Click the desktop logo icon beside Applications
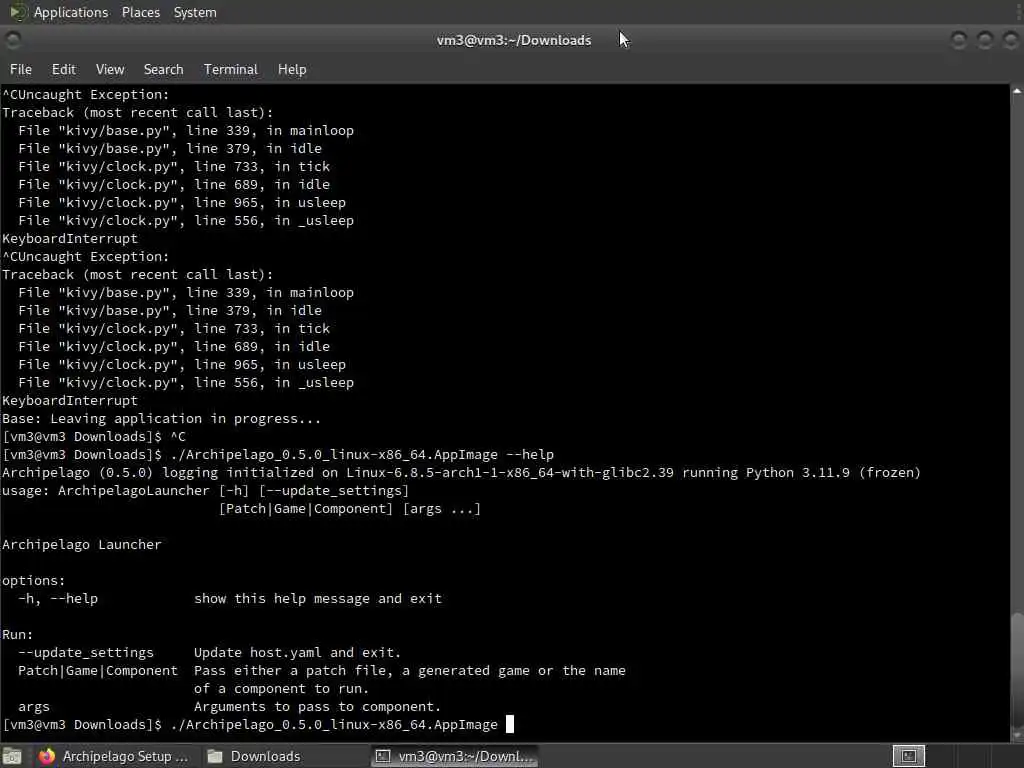The width and height of the screenshot is (1024, 768). tap(18, 12)
